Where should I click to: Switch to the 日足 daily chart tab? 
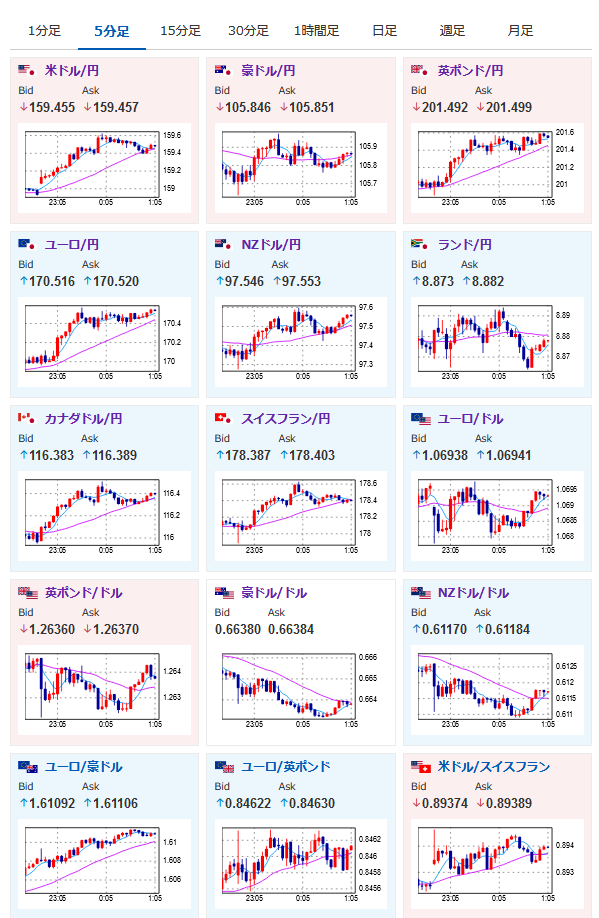(384, 31)
